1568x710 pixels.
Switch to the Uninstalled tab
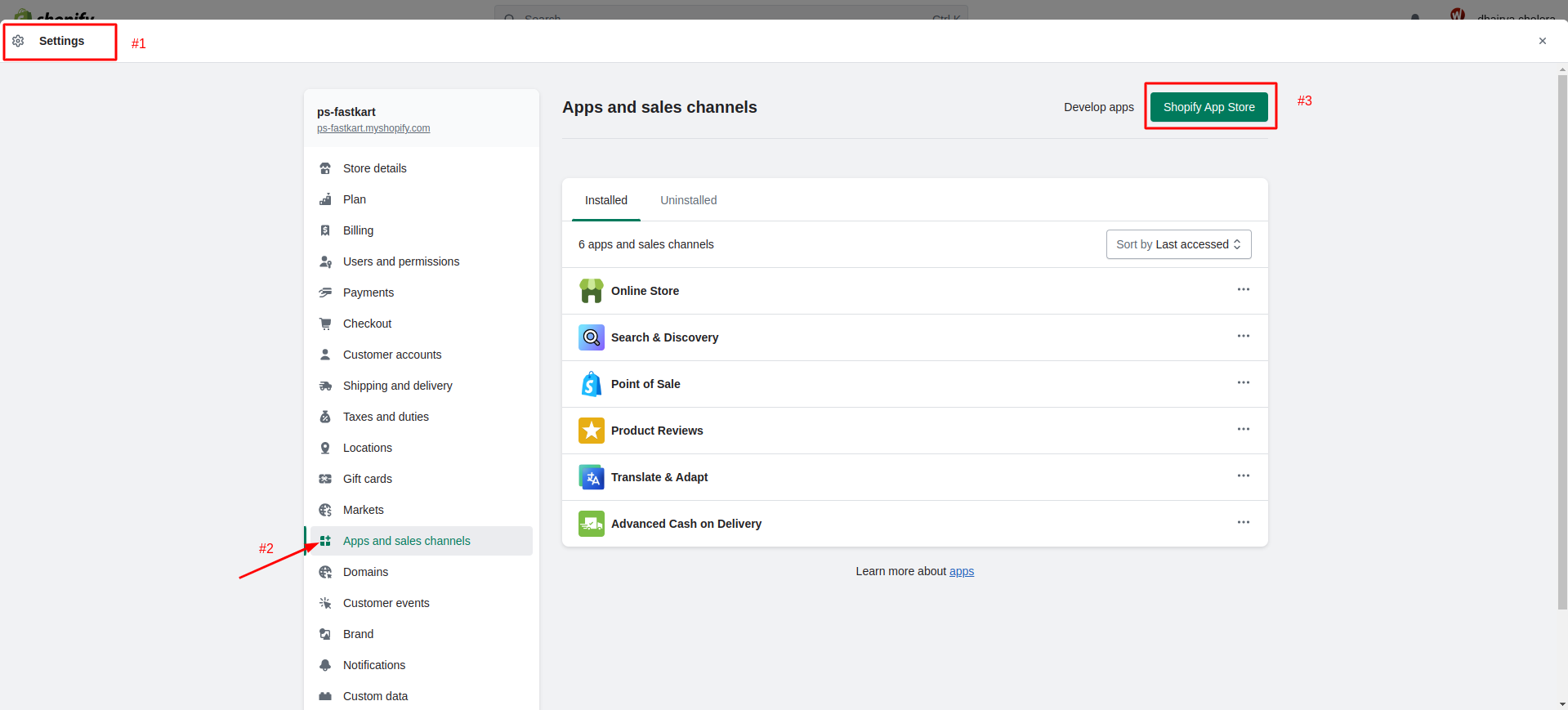click(688, 200)
